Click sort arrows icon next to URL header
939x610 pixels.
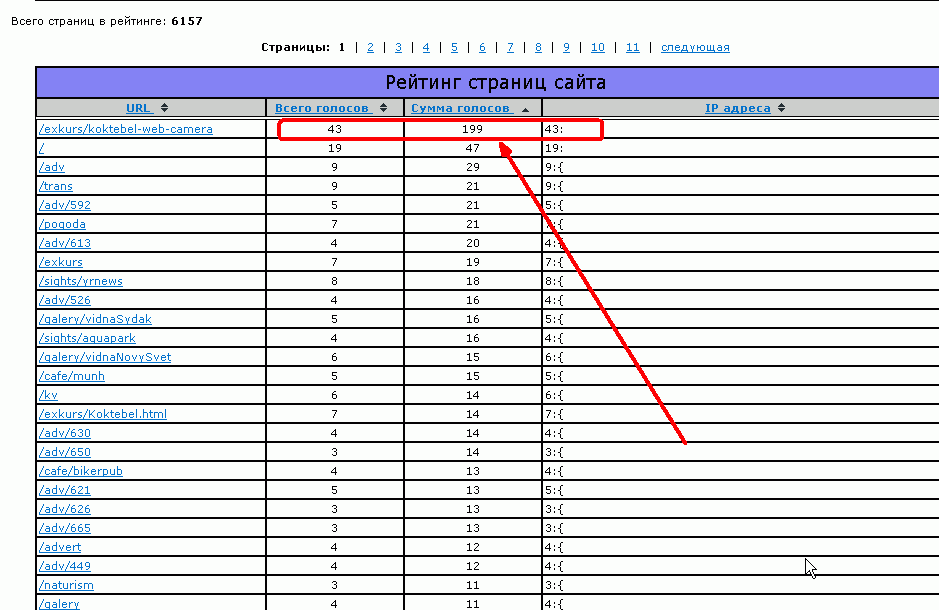[164, 108]
